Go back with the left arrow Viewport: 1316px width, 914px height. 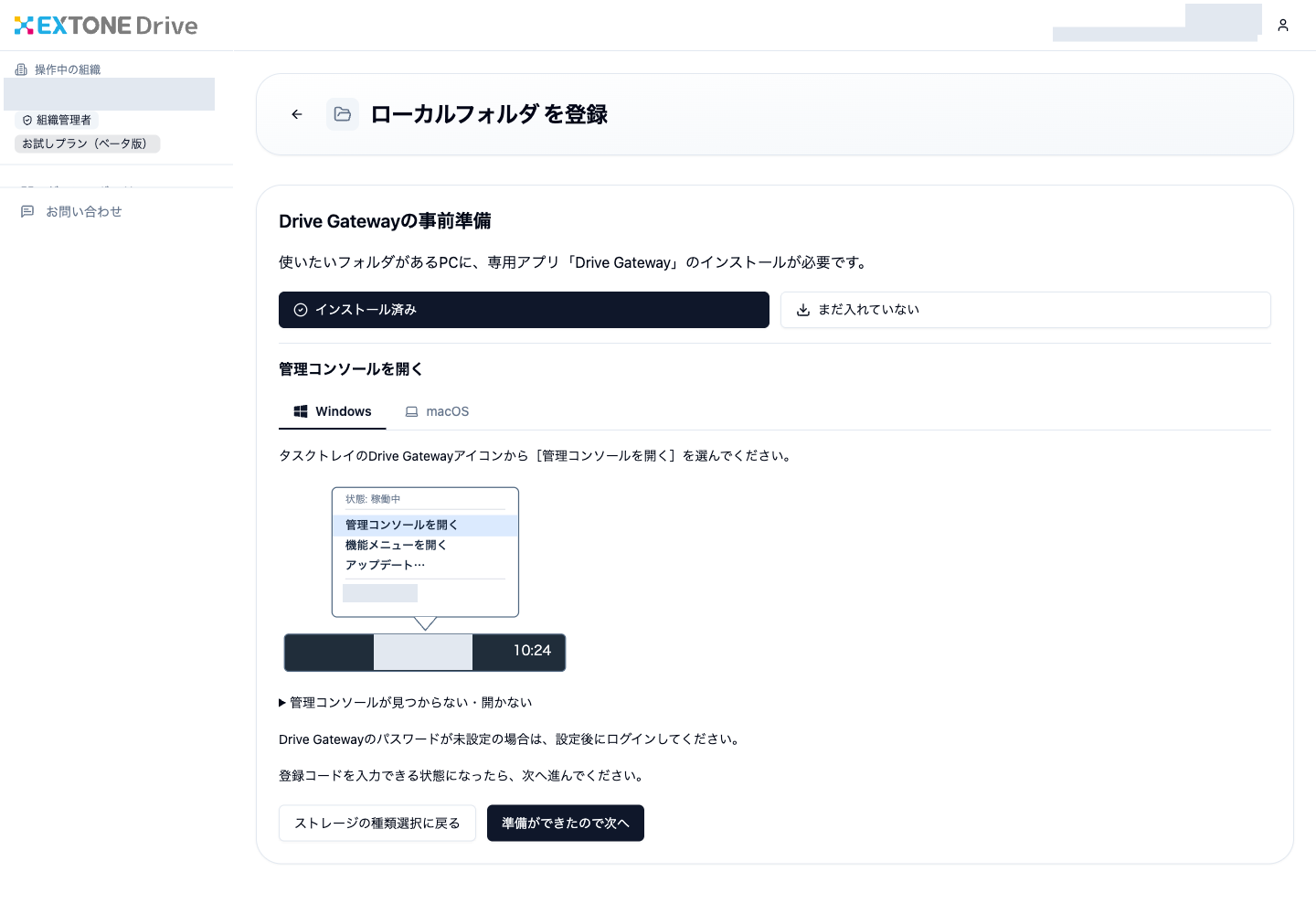[x=297, y=114]
